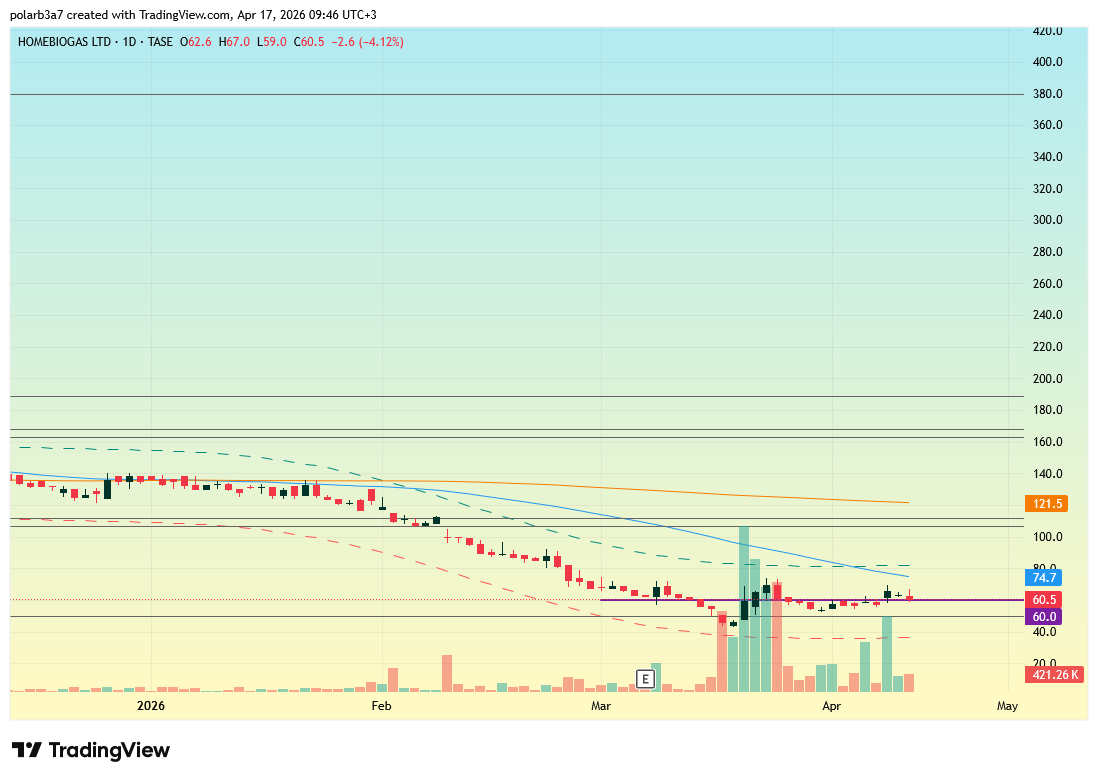1098x780 pixels.
Task: Click the purple horizontal line at 60.0
Action: (x=812, y=600)
